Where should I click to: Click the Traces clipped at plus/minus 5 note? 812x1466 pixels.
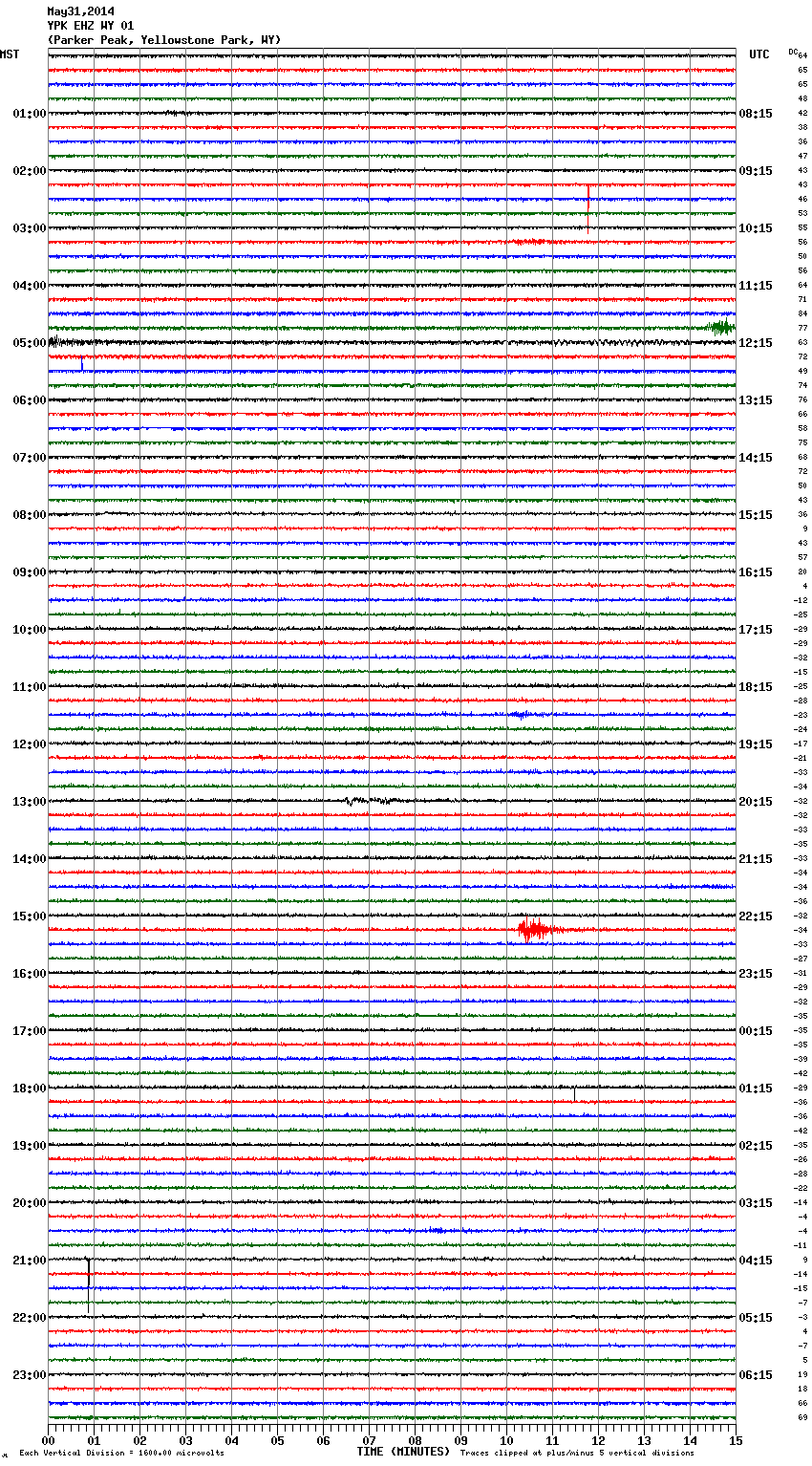coord(577,1453)
